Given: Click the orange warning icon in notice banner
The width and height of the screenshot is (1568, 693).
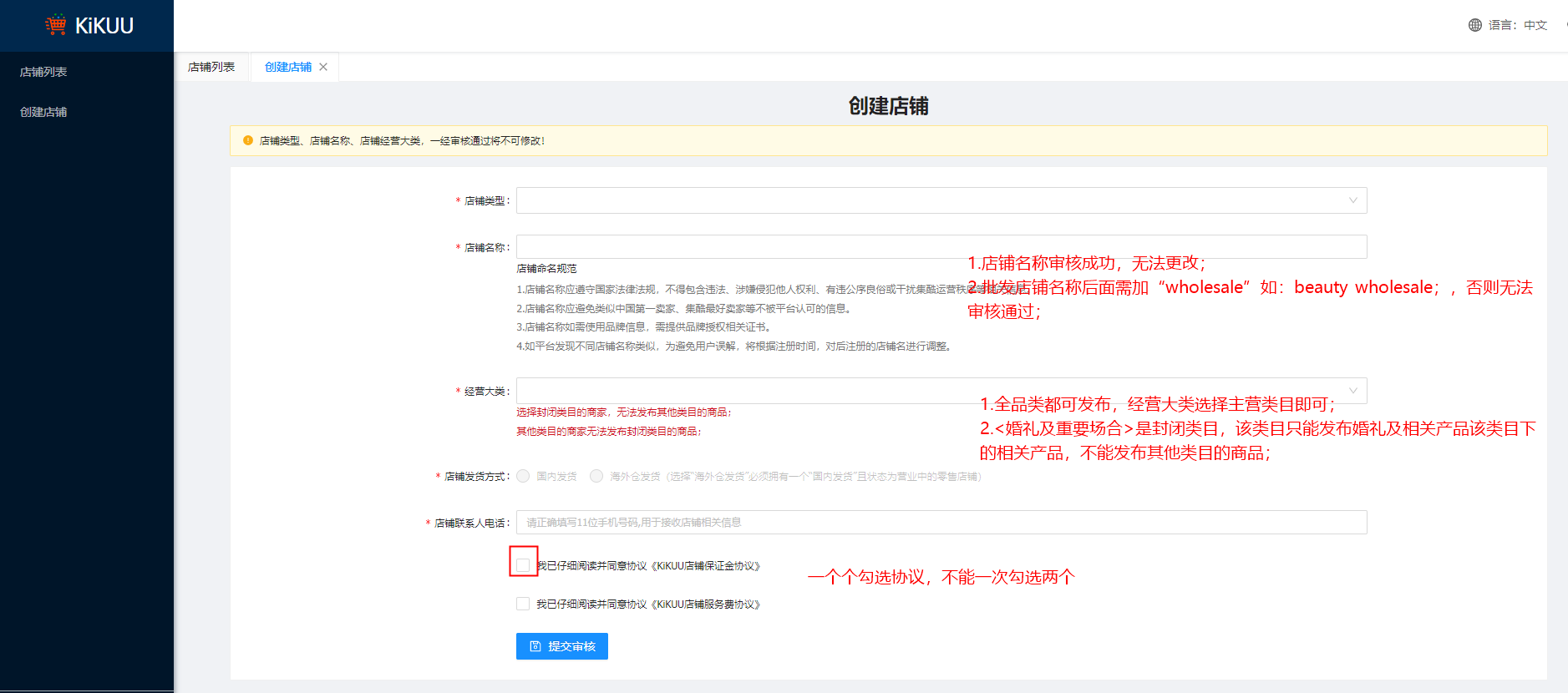Looking at the screenshot, I should (x=248, y=140).
